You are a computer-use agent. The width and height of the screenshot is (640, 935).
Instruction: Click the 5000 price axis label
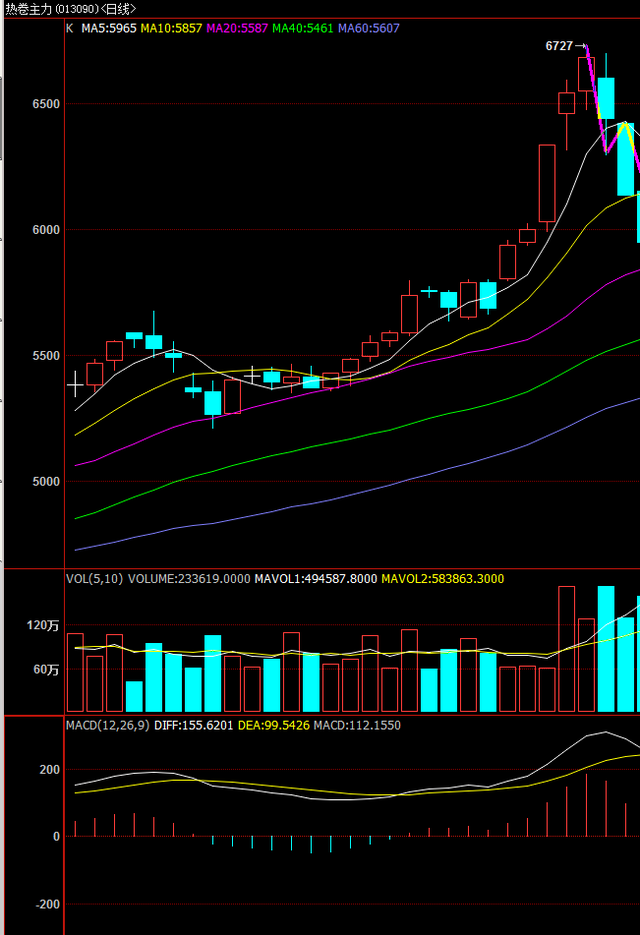click(44, 481)
